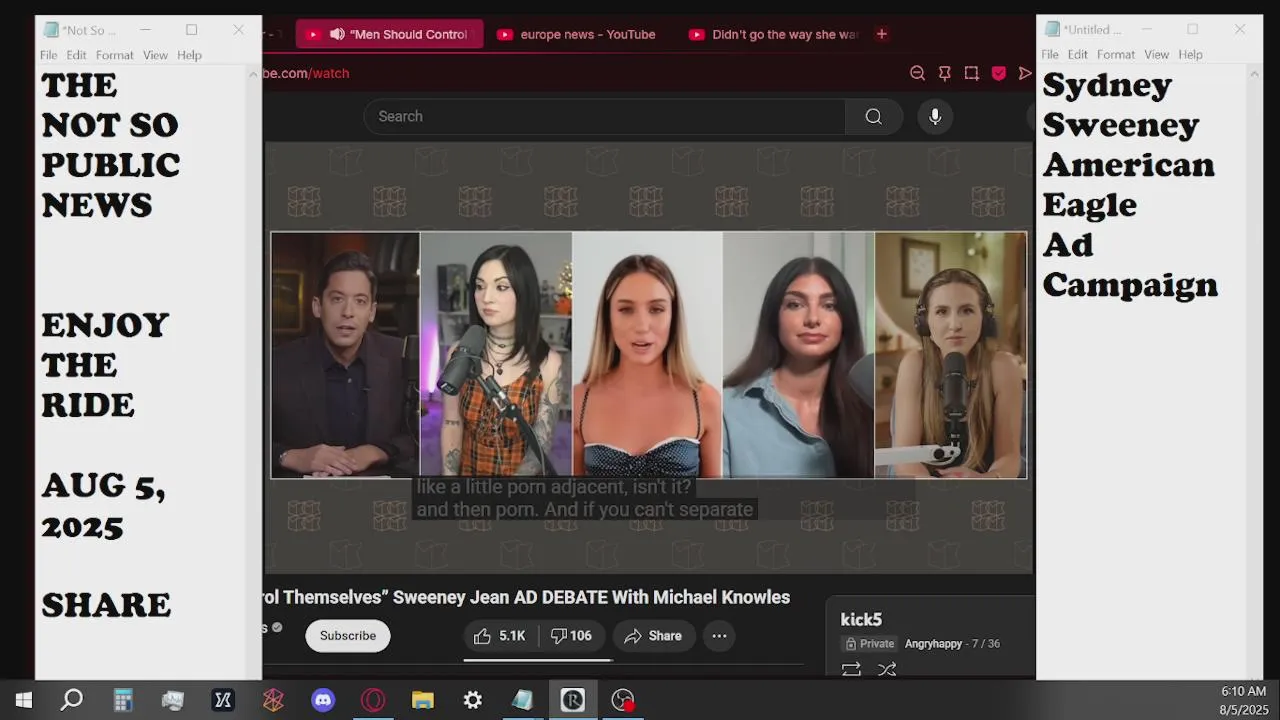Click the zoom-out magnifier in address bar
This screenshot has width=1280, height=720.
pos(917,73)
